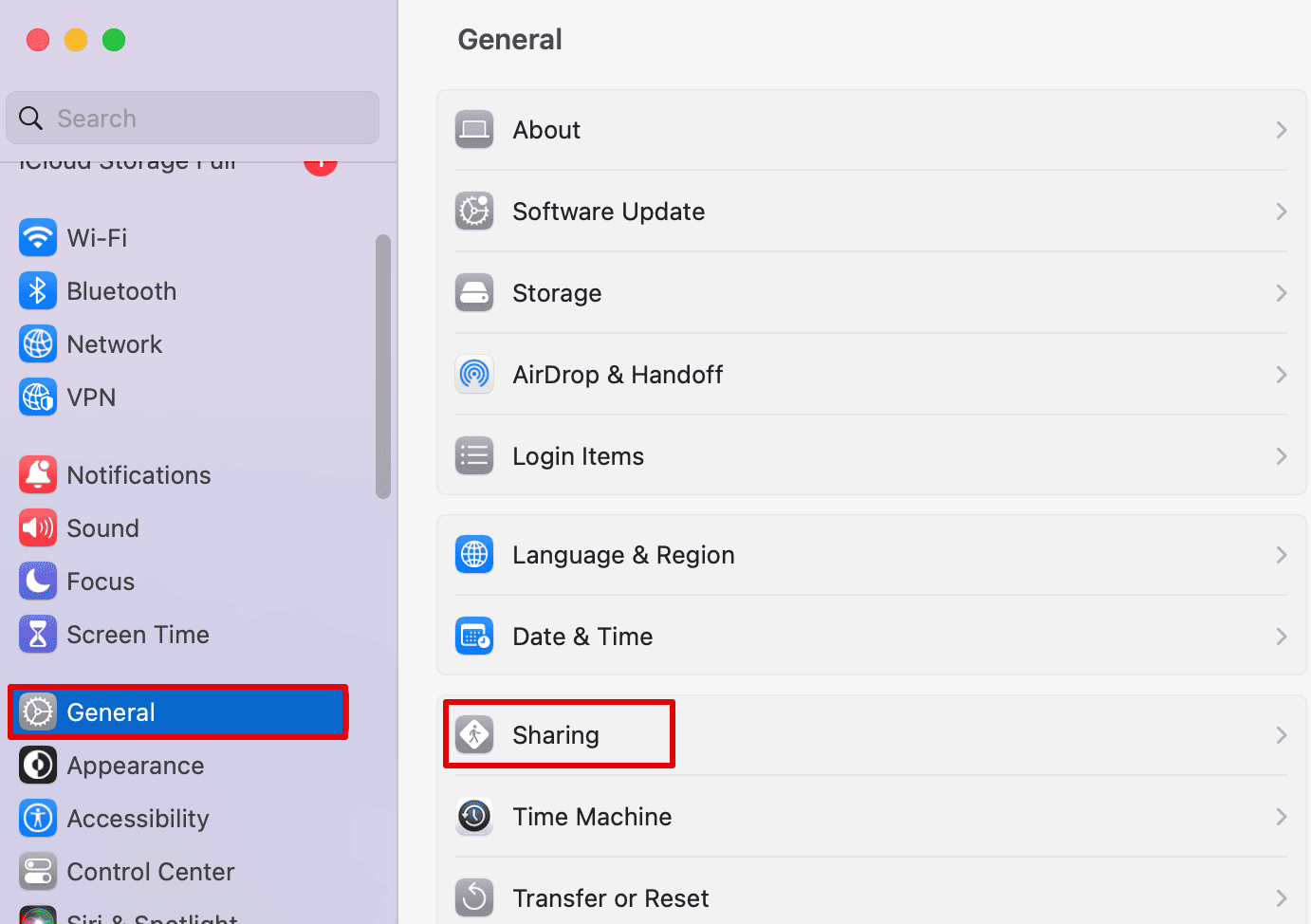This screenshot has height=924, width=1311.
Task: Open Focus settings
Action: [98, 581]
